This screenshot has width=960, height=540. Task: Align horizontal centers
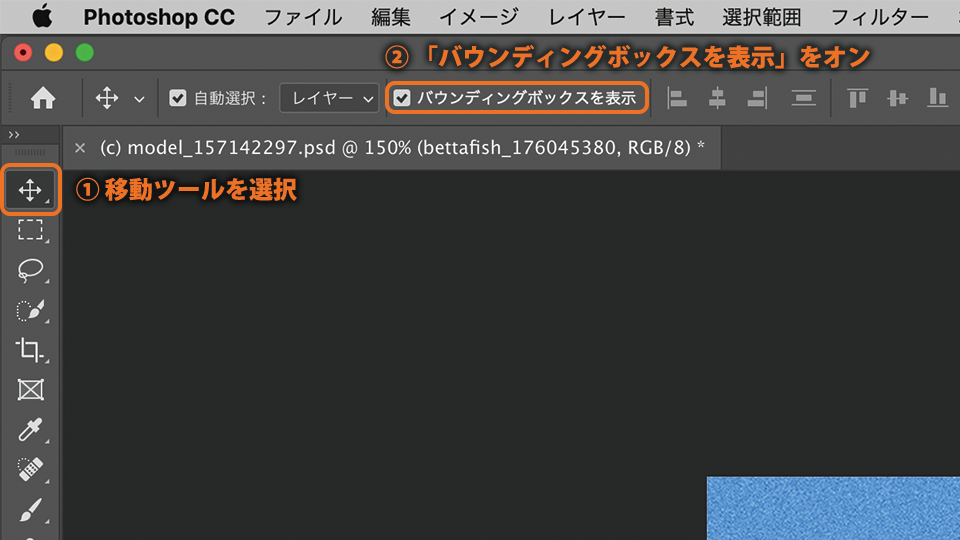[717, 98]
